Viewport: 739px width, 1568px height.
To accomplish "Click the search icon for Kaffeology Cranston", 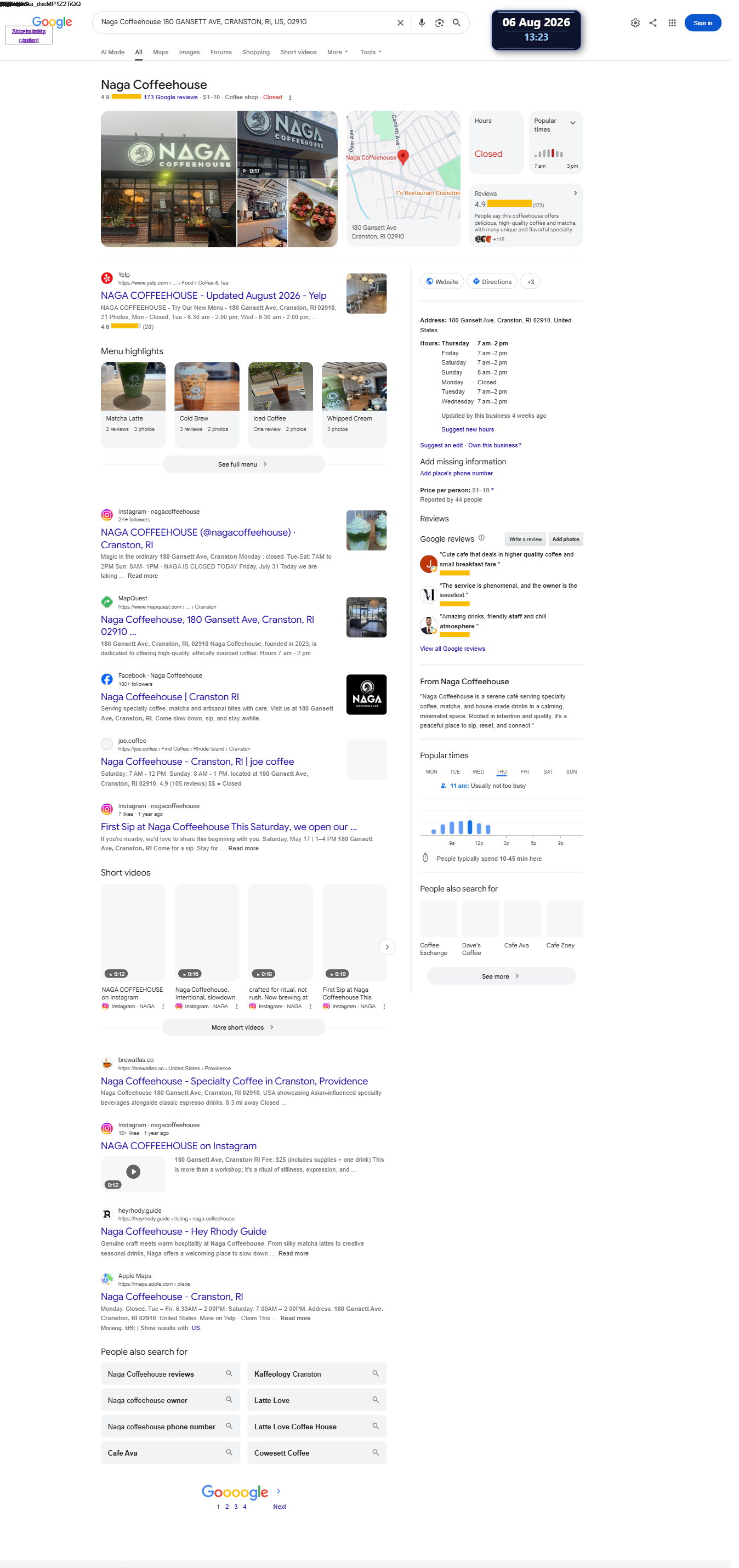I will [376, 1373].
